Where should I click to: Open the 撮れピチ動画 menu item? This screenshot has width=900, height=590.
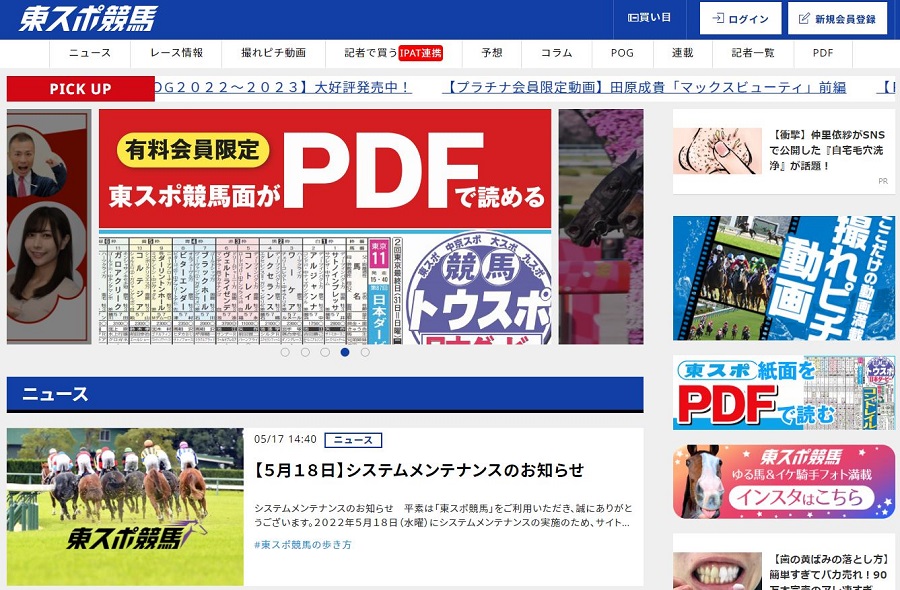pyautogui.click(x=273, y=53)
